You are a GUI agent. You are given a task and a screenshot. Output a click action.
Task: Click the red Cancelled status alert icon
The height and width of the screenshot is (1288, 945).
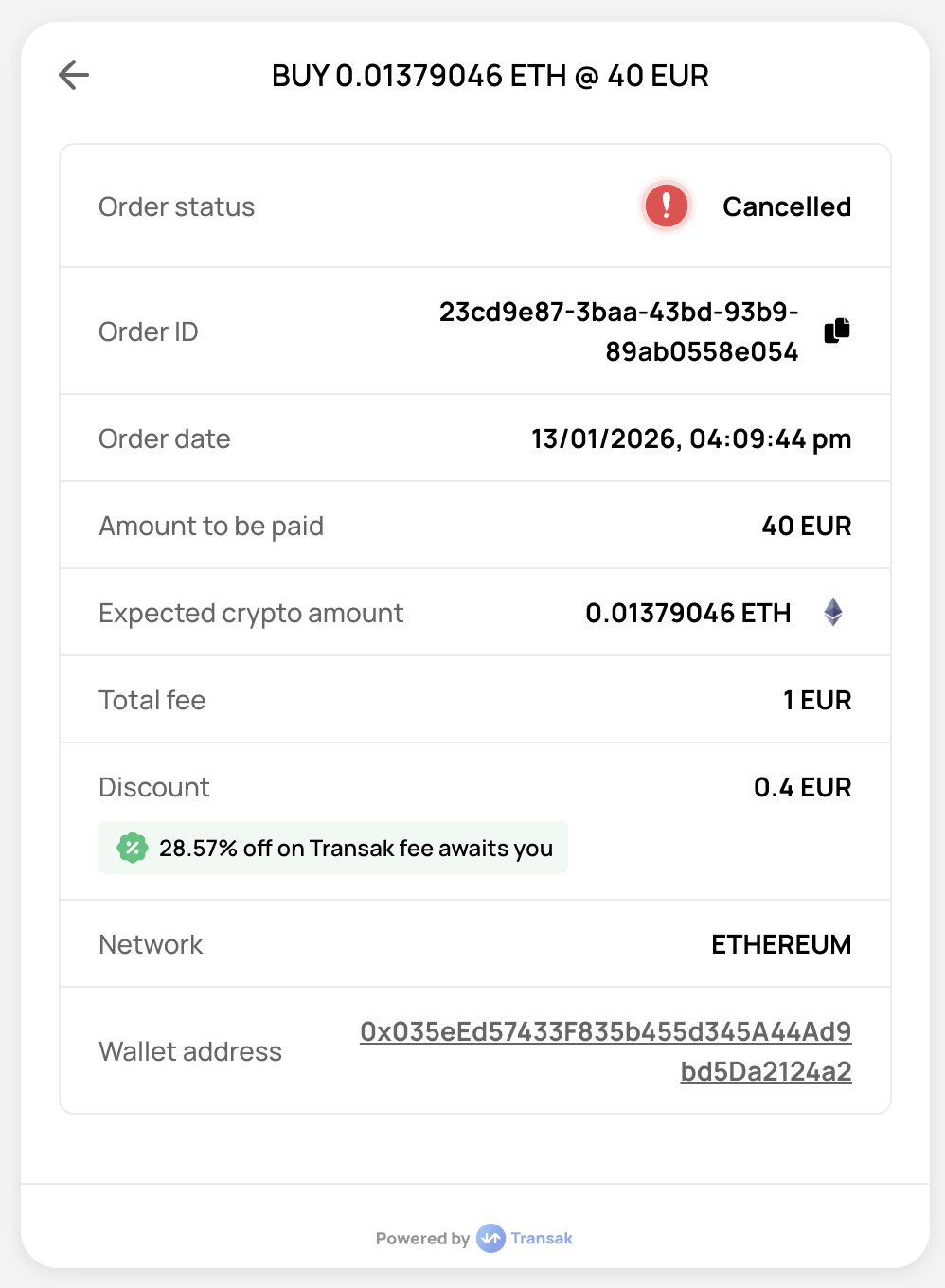tap(667, 206)
